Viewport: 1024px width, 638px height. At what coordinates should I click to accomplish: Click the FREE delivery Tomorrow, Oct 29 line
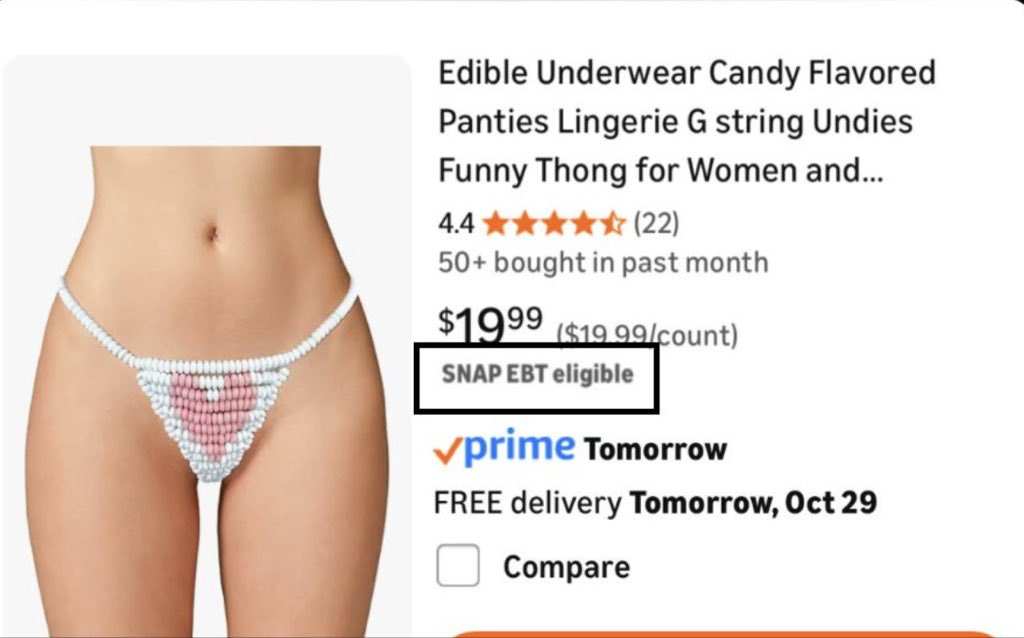coord(655,503)
